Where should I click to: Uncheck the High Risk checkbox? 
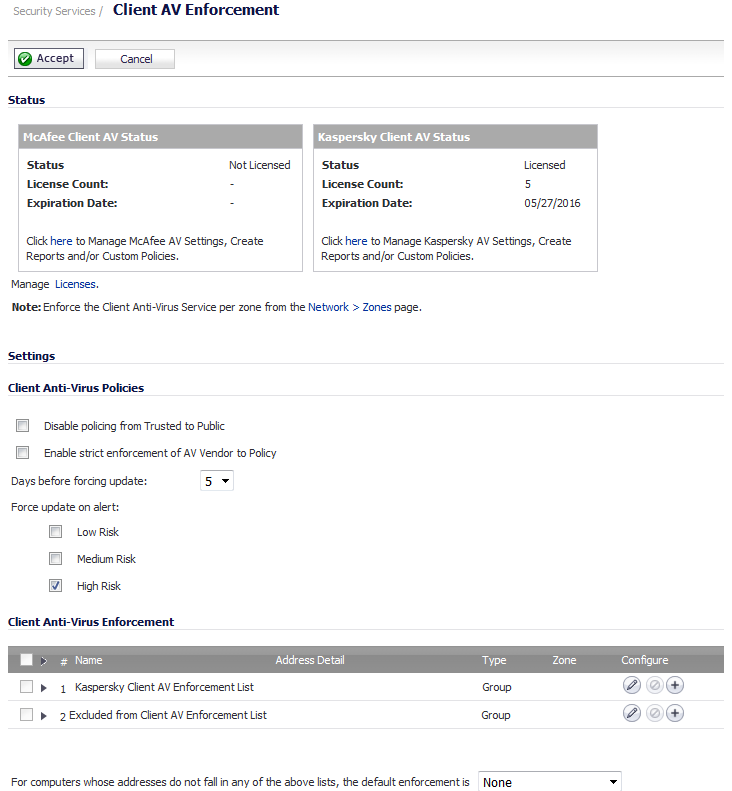pos(55,586)
